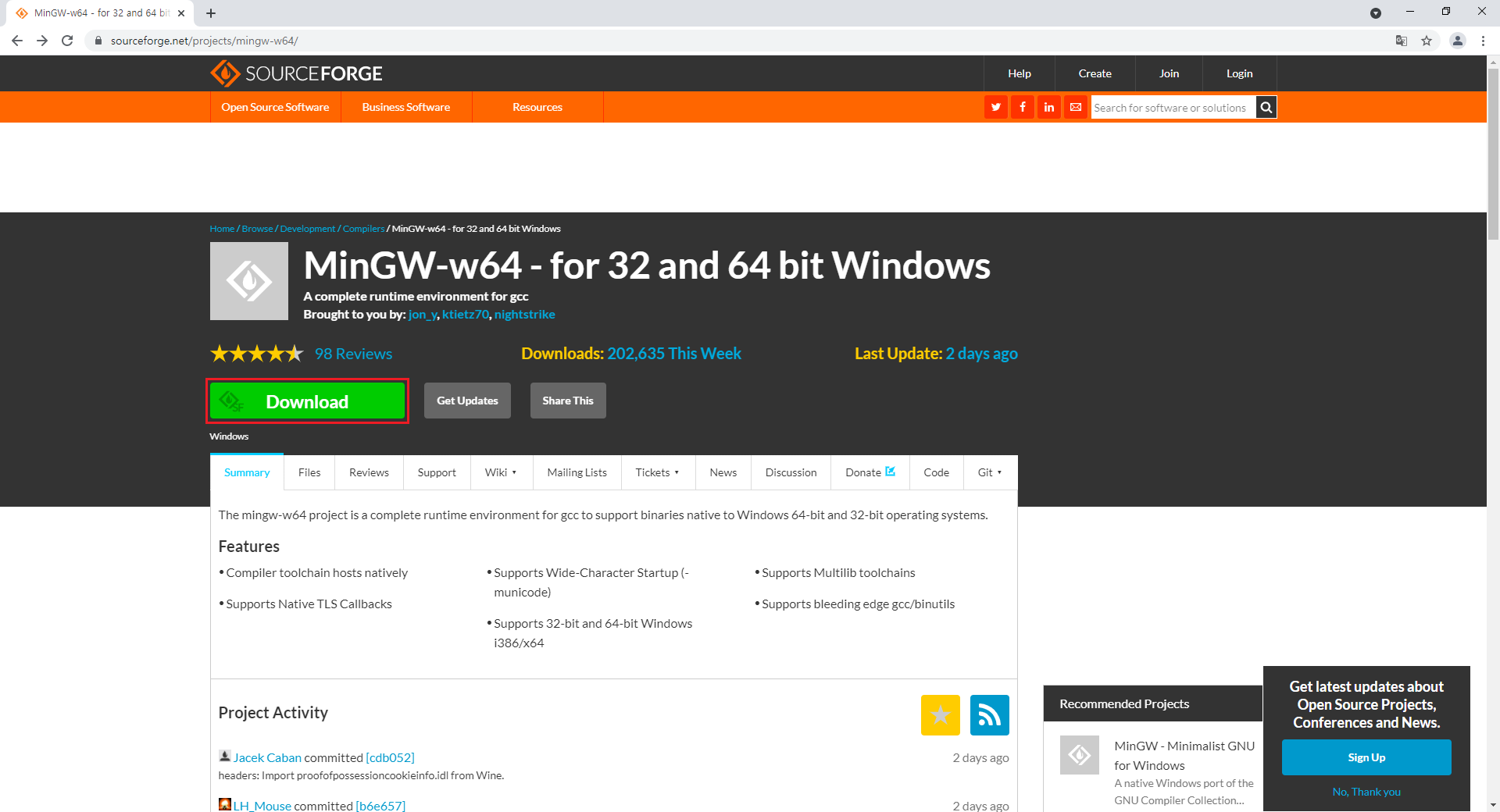Screen dimensions: 1500x812
Task: Close the MinGW-w64 browser tab
Action: [x=181, y=13]
